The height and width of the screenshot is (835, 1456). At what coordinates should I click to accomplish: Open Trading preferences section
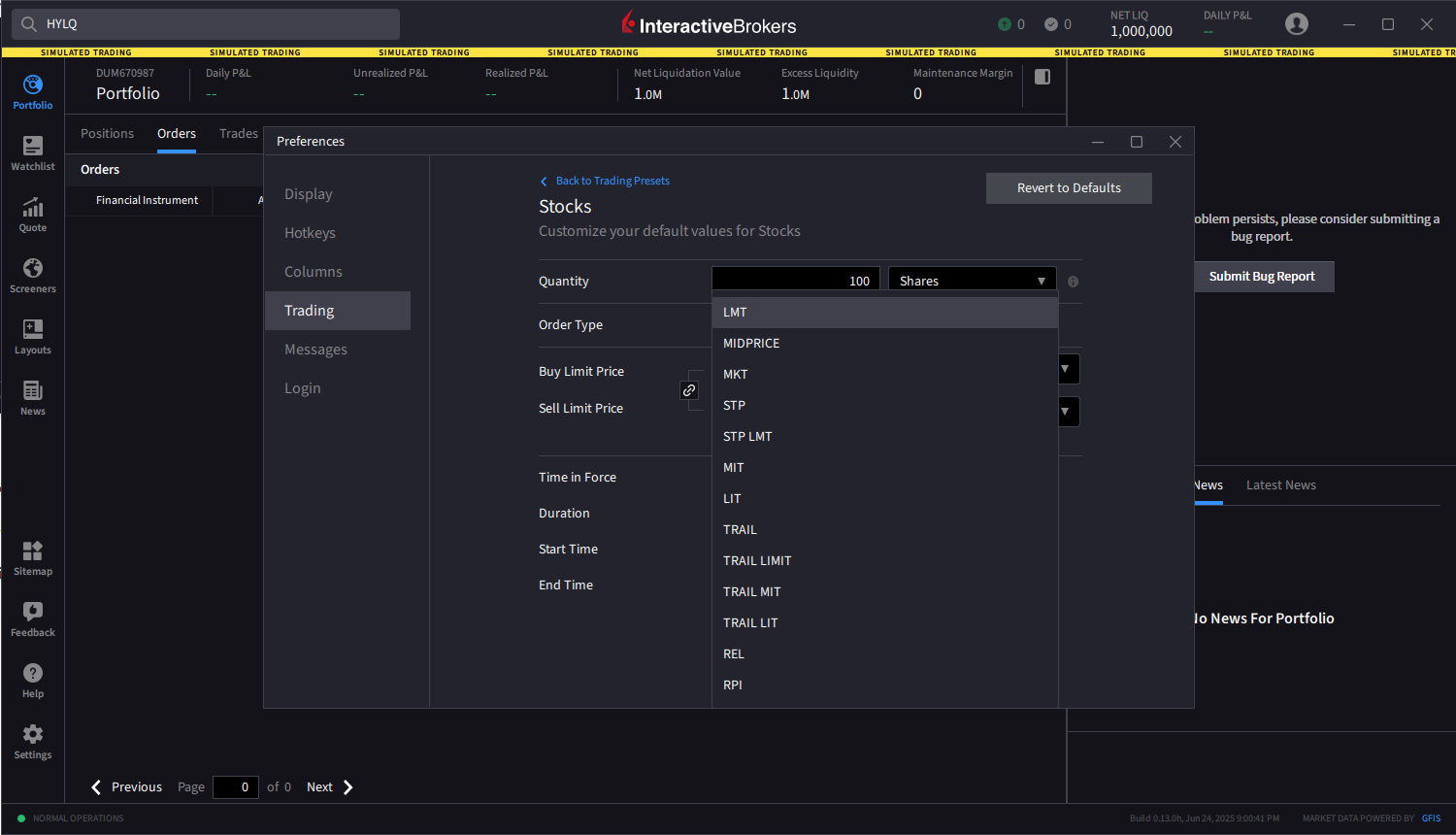[338, 311]
